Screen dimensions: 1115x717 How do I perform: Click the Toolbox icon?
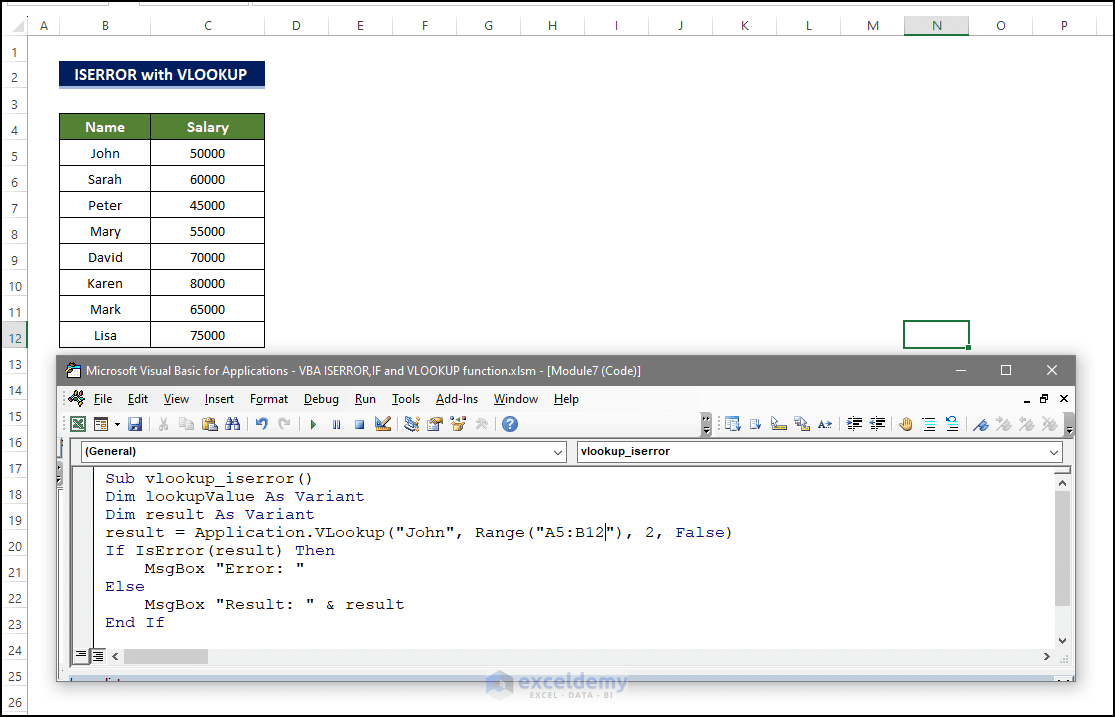pos(481,425)
